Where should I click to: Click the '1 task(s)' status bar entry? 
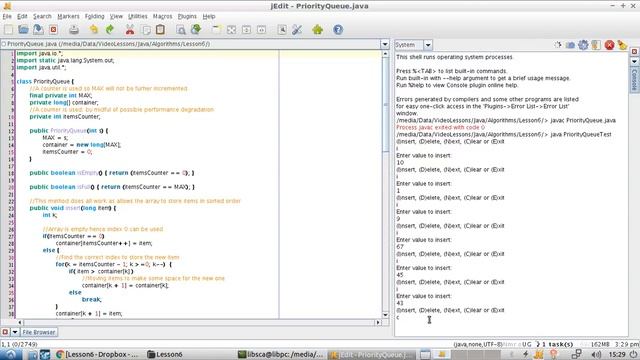(x=557, y=344)
